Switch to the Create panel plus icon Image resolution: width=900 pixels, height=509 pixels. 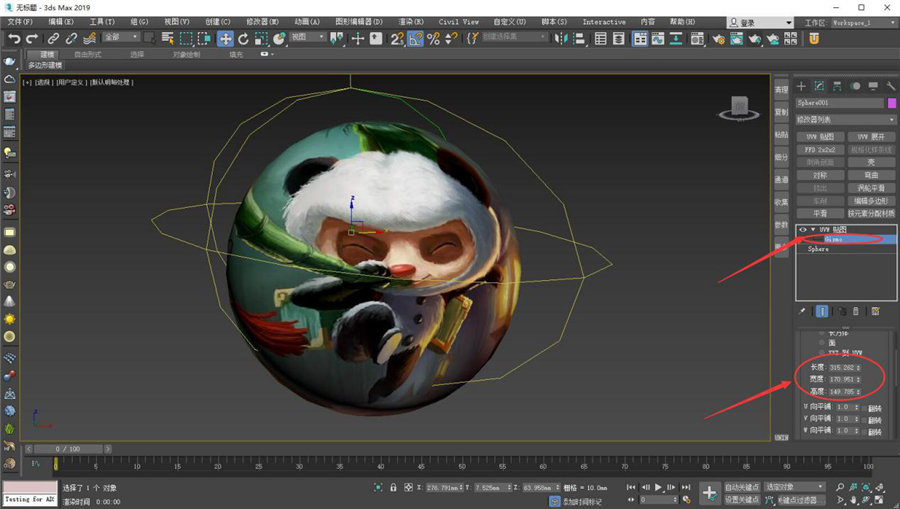[801, 86]
